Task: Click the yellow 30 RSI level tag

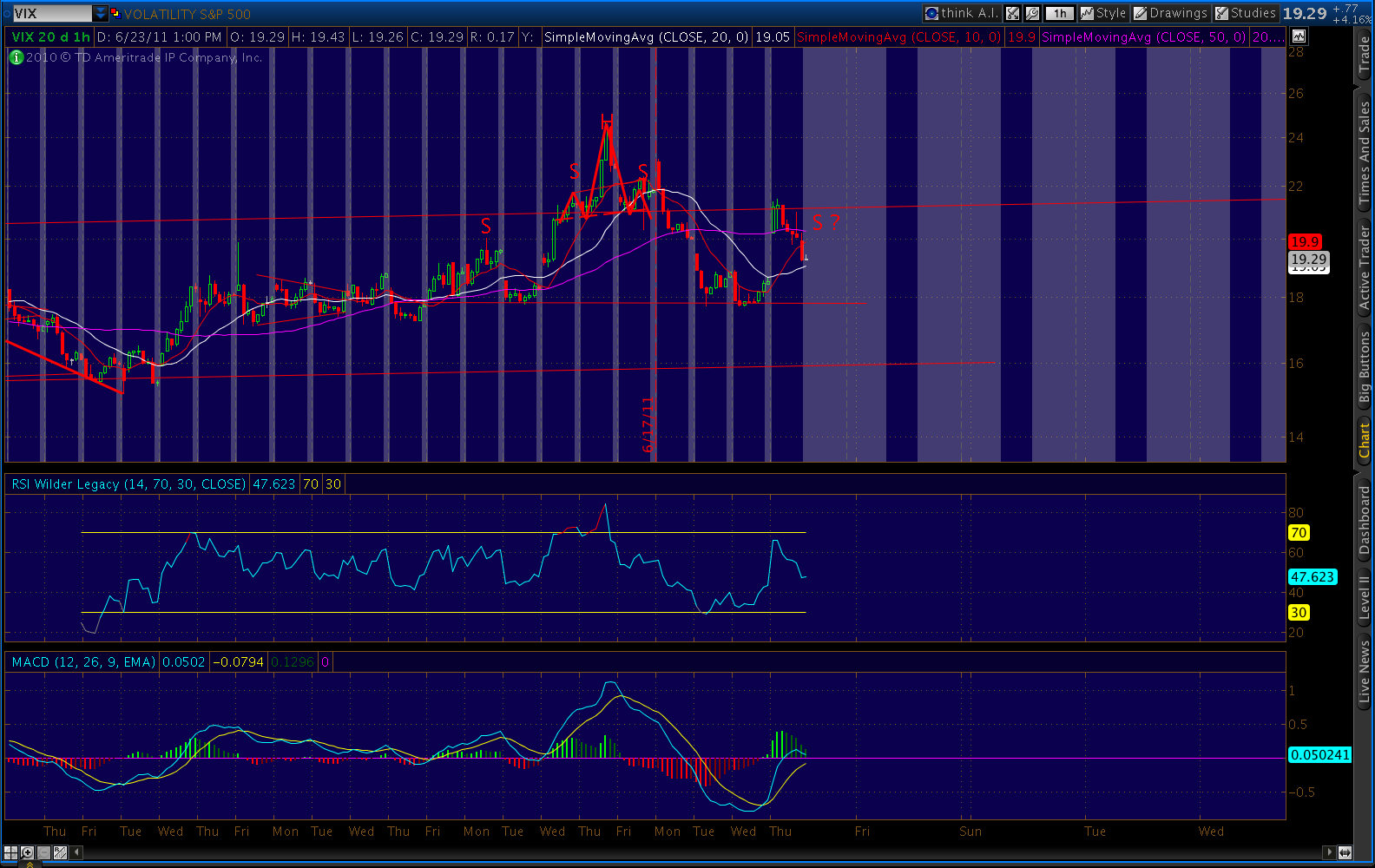Action: pos(1299,613)
